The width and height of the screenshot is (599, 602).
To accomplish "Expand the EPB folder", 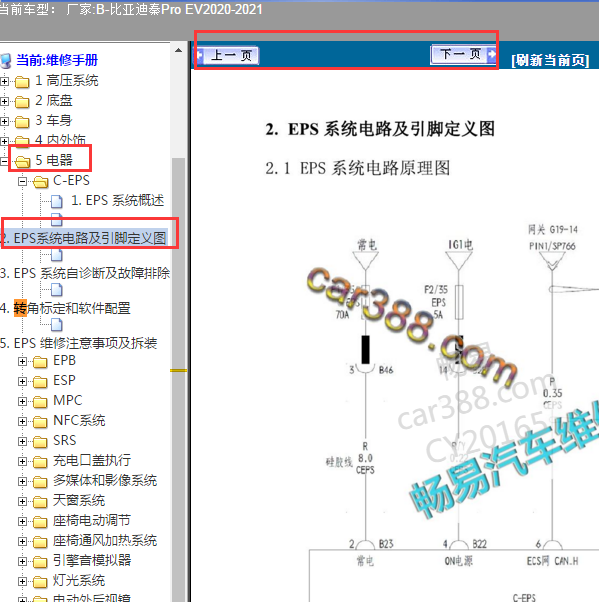I will [22, 361].
